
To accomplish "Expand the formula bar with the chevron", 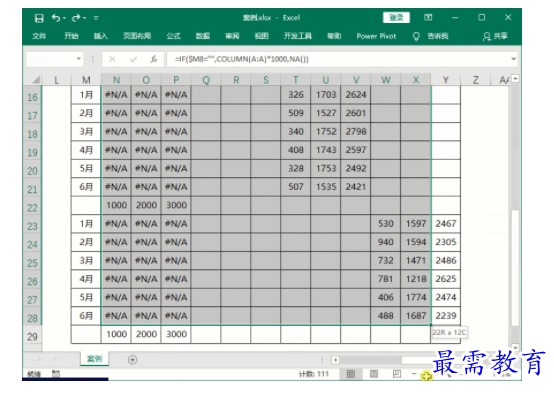I will coord(513,59).
